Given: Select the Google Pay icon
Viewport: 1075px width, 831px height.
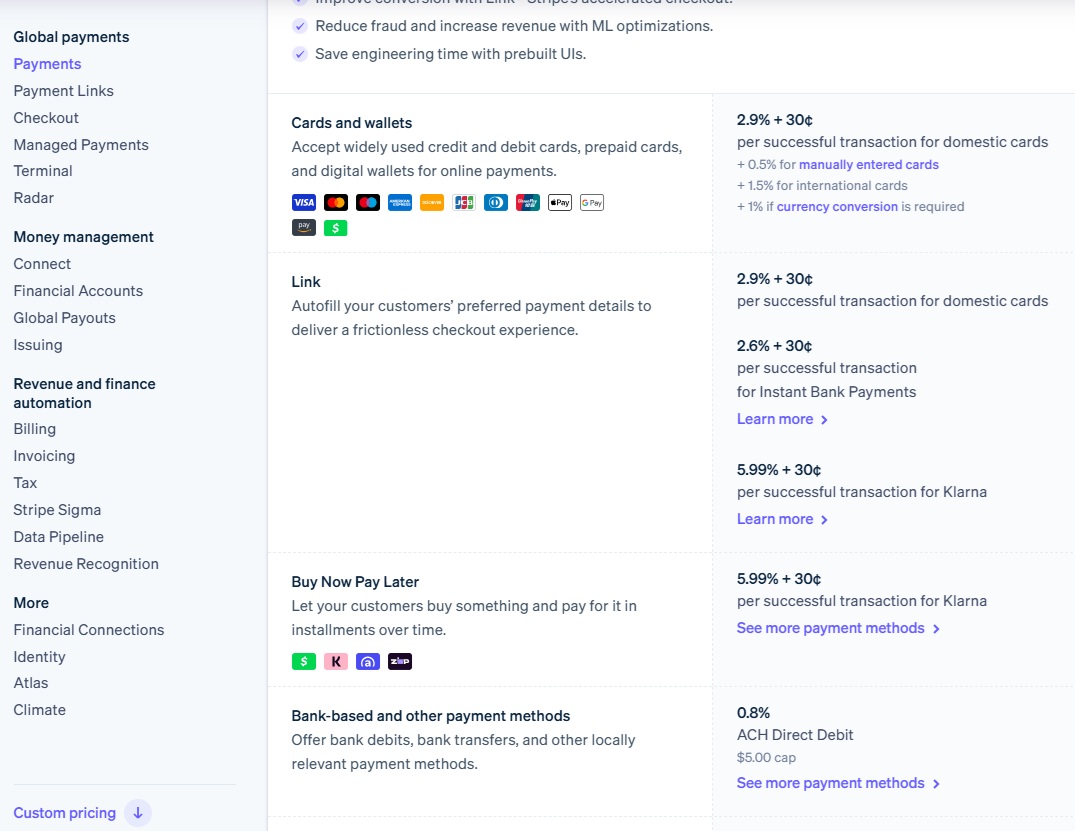Looking at the screenshot, I should 591,202.
